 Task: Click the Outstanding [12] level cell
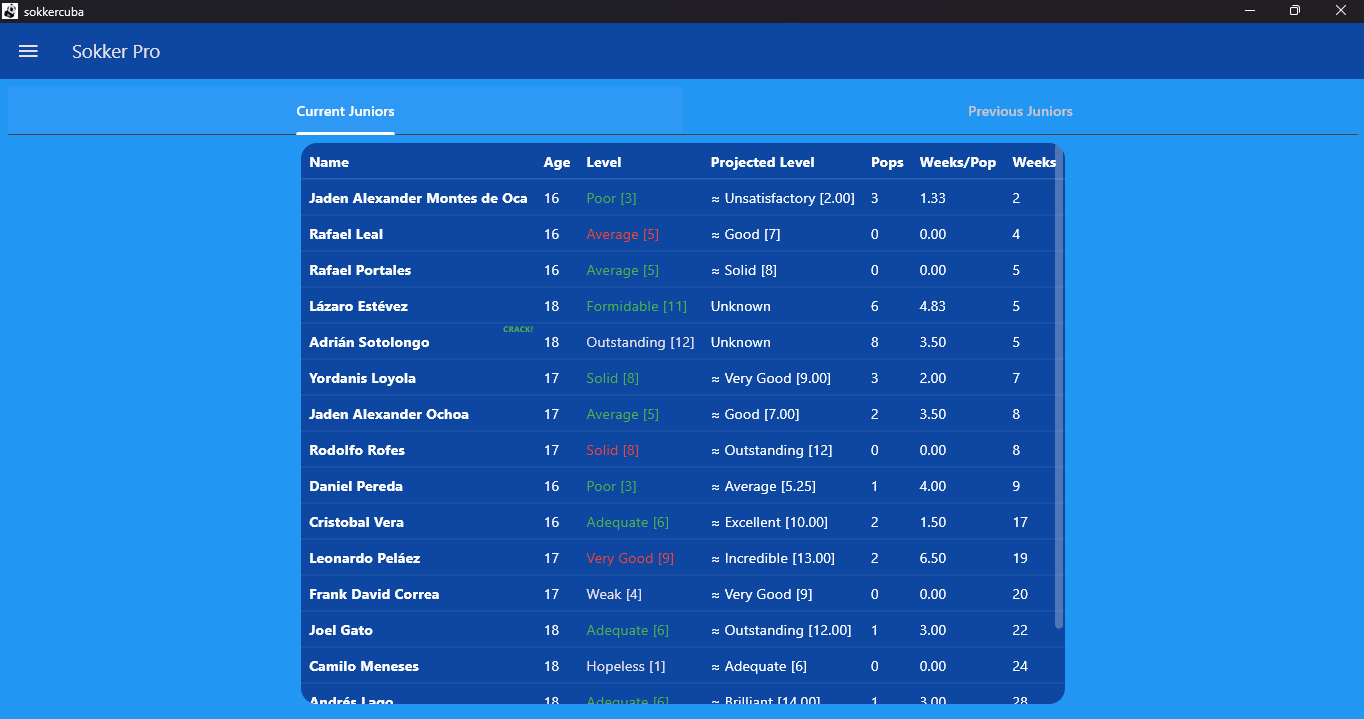coord(640,342)
